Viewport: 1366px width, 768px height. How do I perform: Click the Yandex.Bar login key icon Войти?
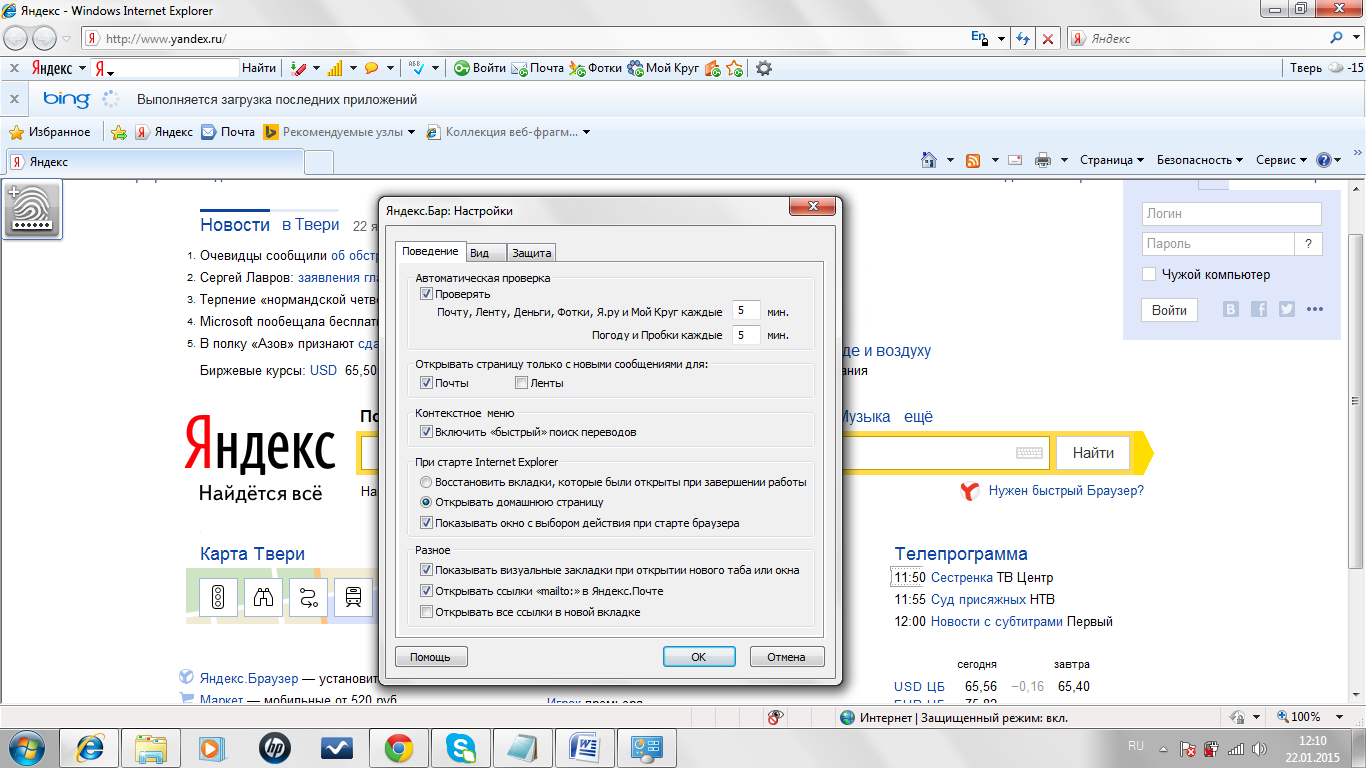(x=480, y=68)
